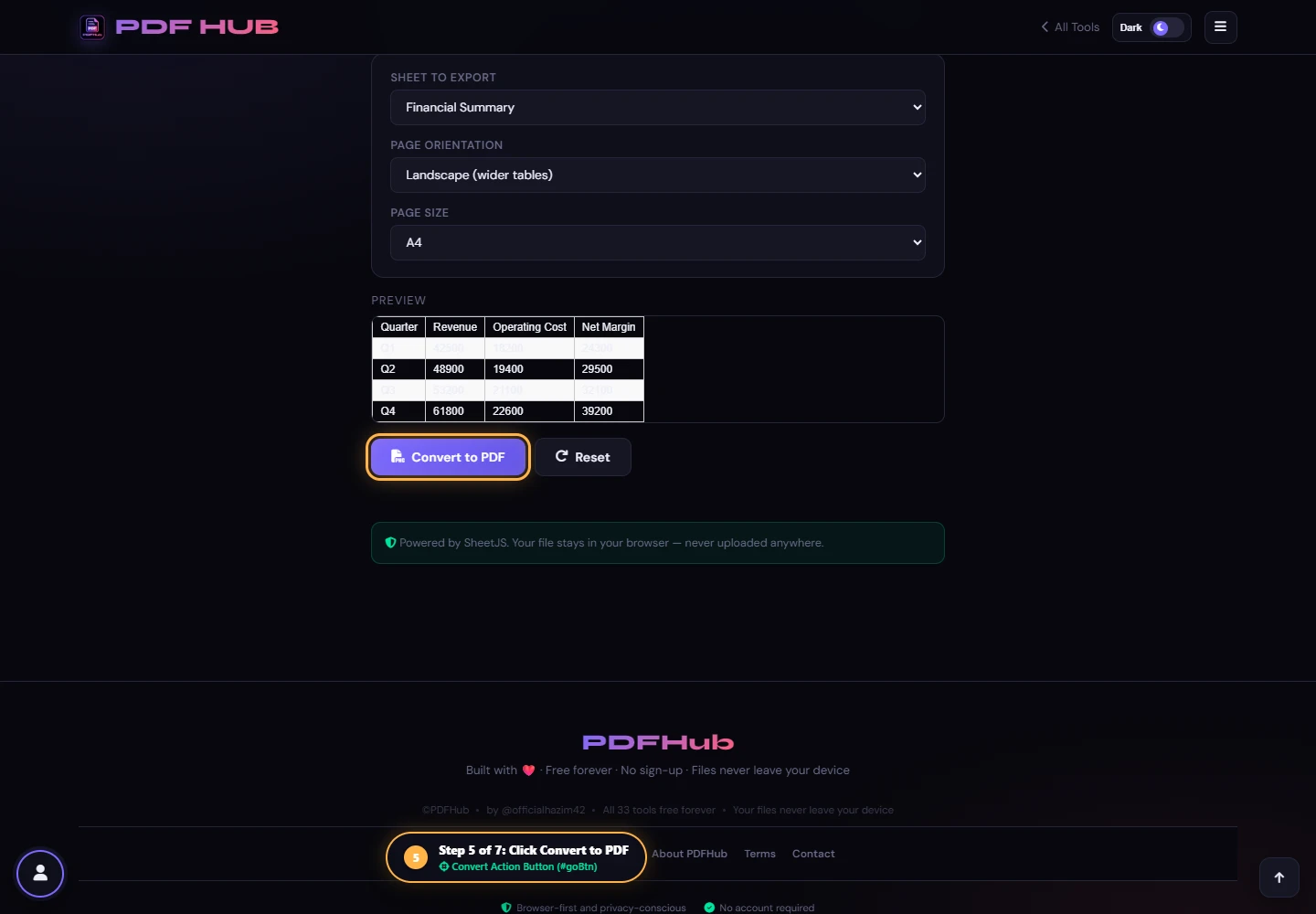Toggle the Dark mode switch
Image resolution: width=1316 pixels, height=914 pixels.
pyautogui.click(x=1167, y=27)
